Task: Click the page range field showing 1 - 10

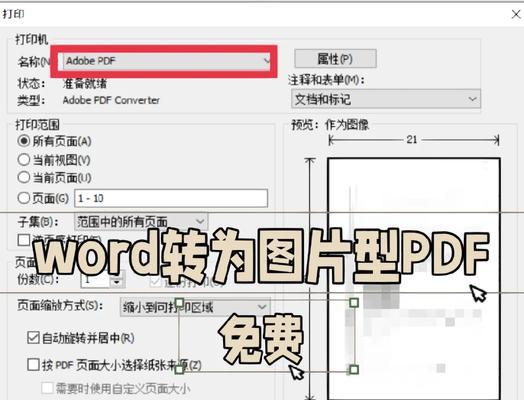Action: [171, 198]
